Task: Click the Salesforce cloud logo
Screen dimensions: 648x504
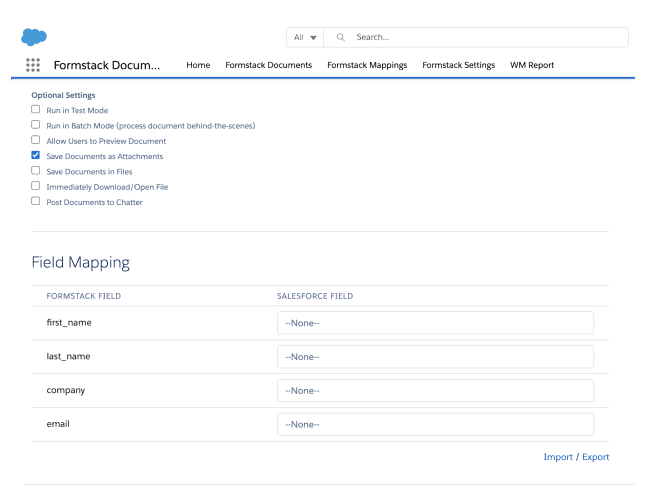Action: 33,37
